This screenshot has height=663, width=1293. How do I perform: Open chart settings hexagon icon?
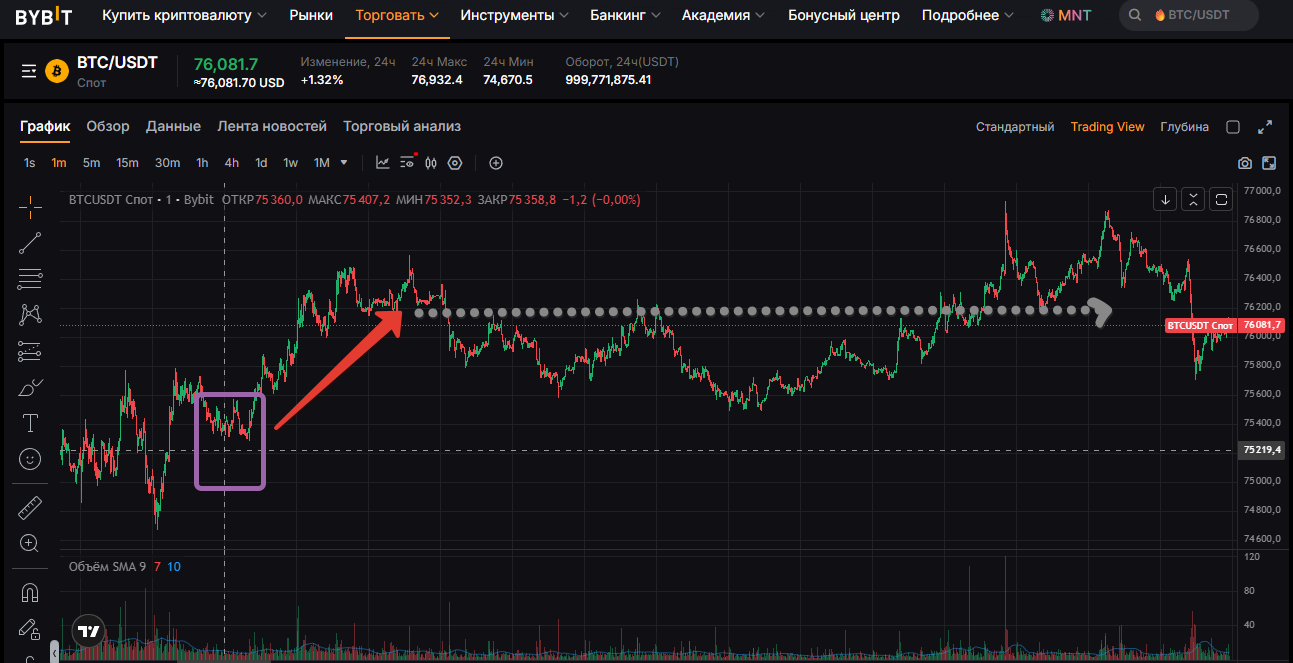click(455, 162)
